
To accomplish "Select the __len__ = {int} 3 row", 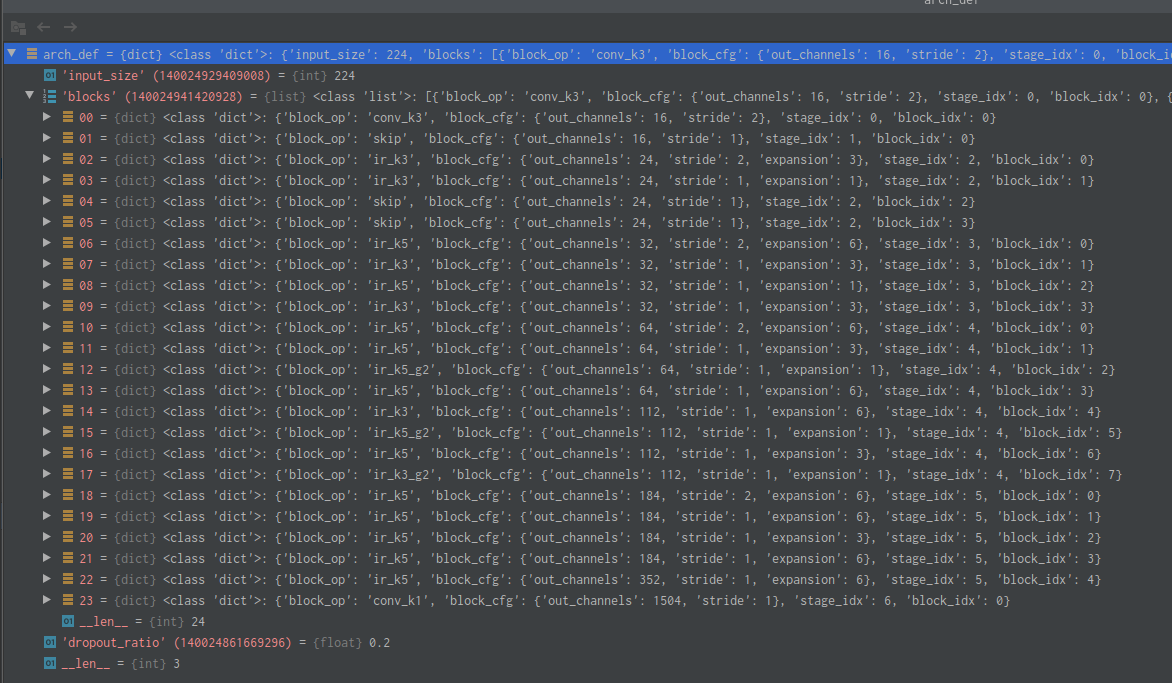I will tap(587, 664).
